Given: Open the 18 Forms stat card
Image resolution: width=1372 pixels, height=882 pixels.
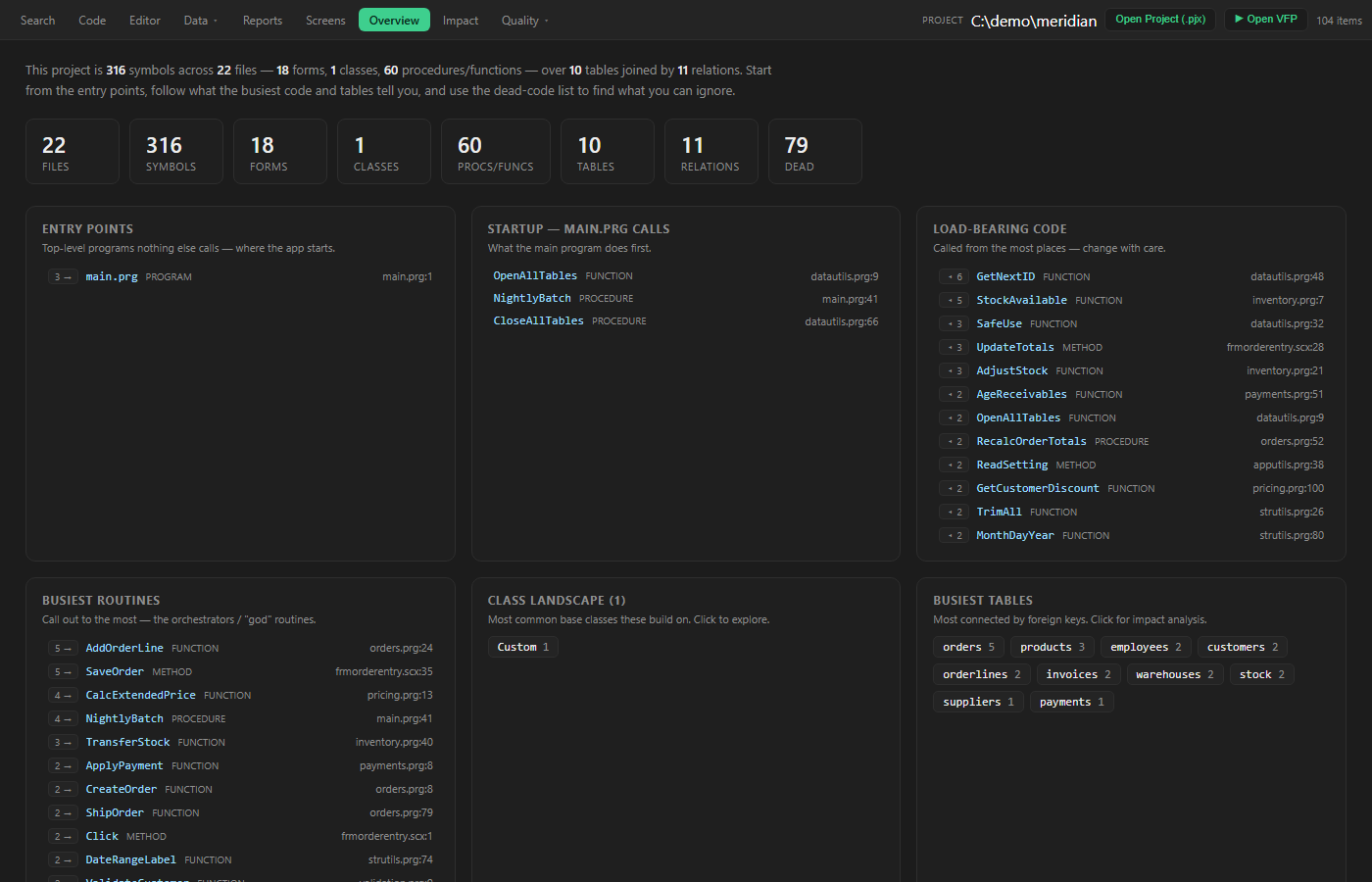Looking at the screenshot, I should coord(280,151).
